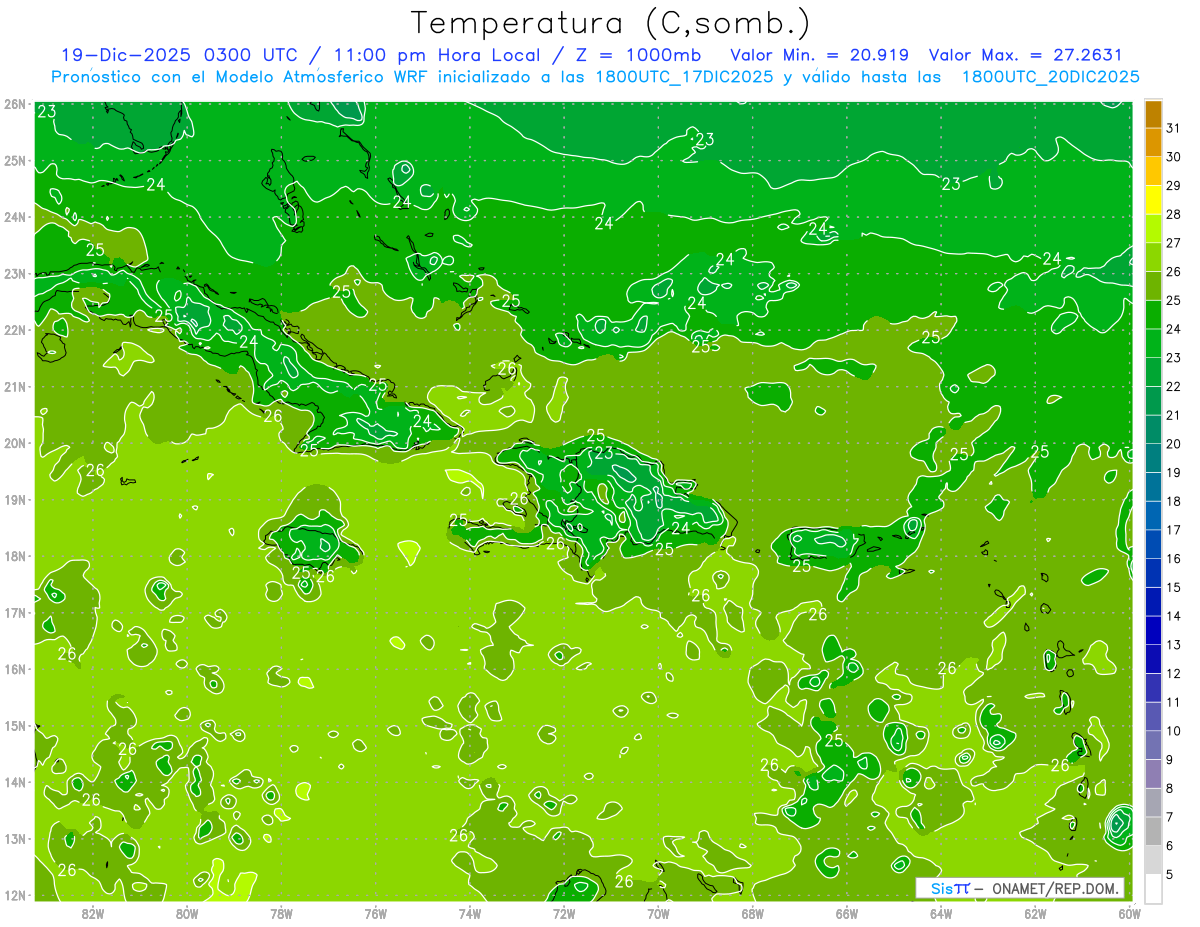The image size is (1200, 927).
Task: Click longitude label '74W'
Action: click(x=470, y=913)
